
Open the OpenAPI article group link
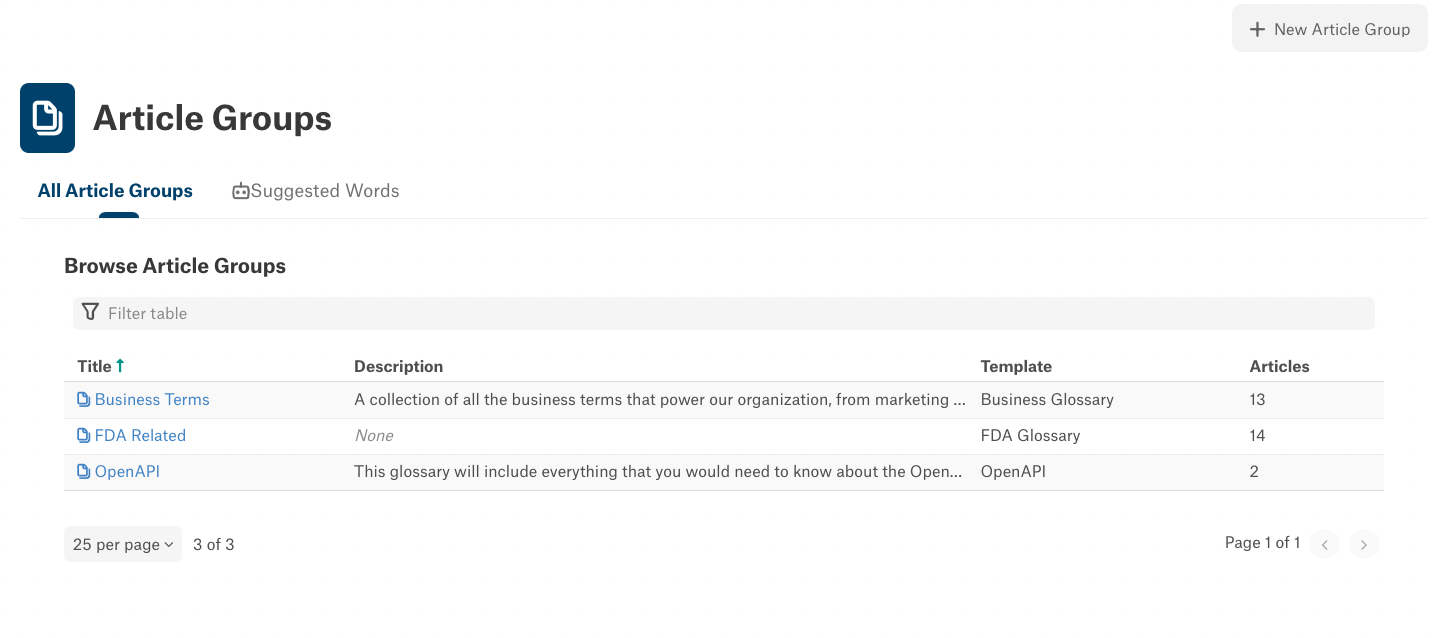point(127,472)
